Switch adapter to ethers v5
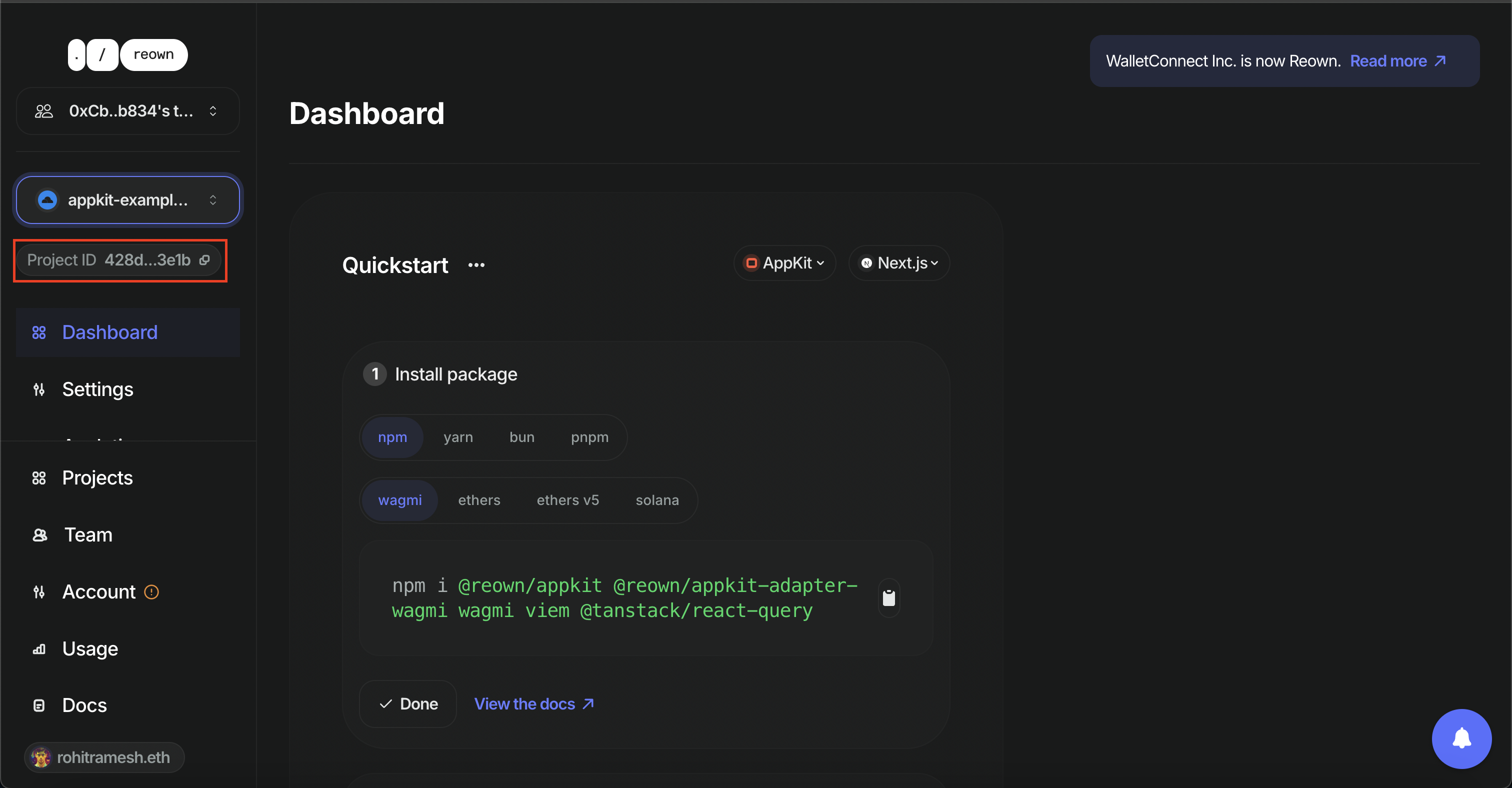 click(567, 500)
